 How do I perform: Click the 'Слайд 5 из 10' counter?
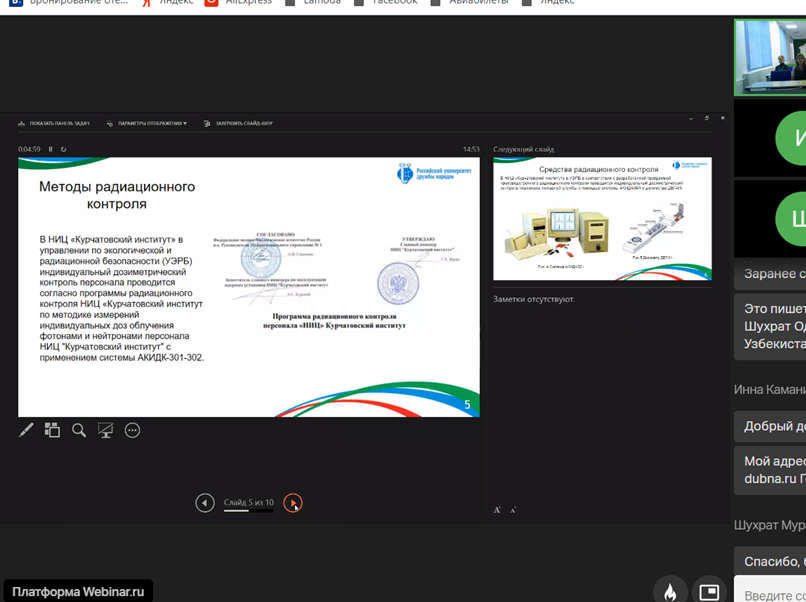pyautogui.click(x=249, y=502)
